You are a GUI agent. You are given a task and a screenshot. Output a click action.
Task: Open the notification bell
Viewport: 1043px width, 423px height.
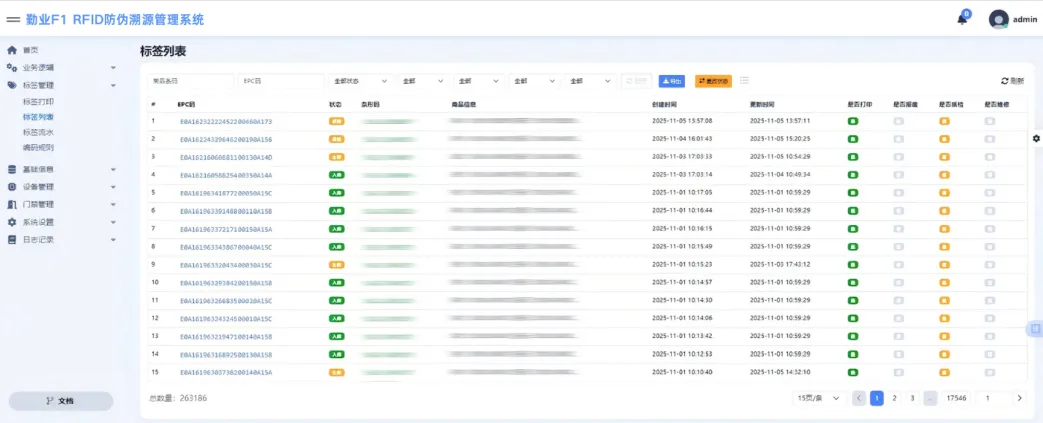coord(962,19)
